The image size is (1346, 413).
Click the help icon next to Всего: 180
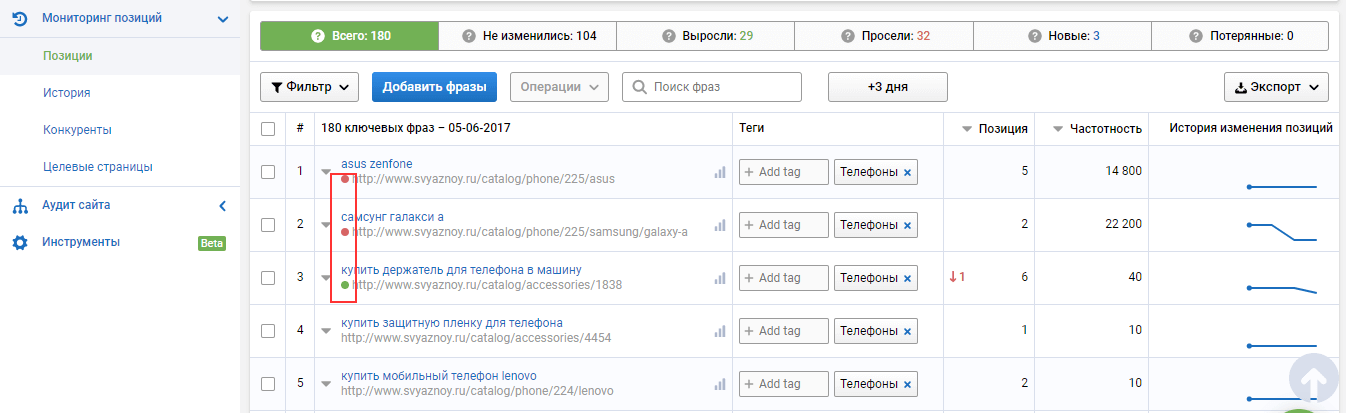pos(318,36)
